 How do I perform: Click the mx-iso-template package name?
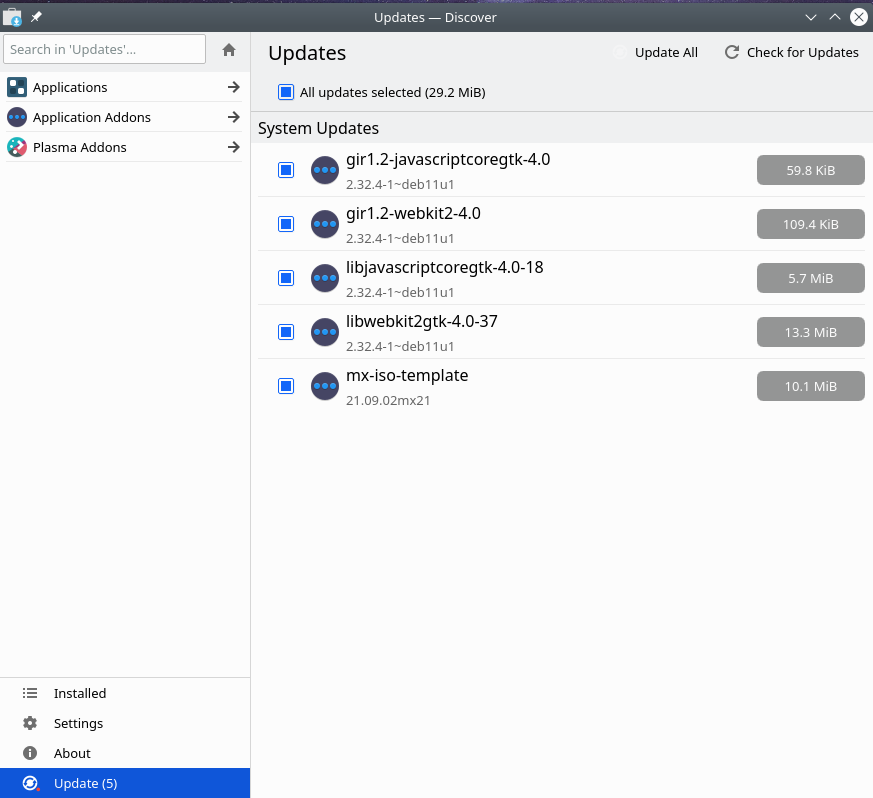pyautogui.click(x=407, y=375)
